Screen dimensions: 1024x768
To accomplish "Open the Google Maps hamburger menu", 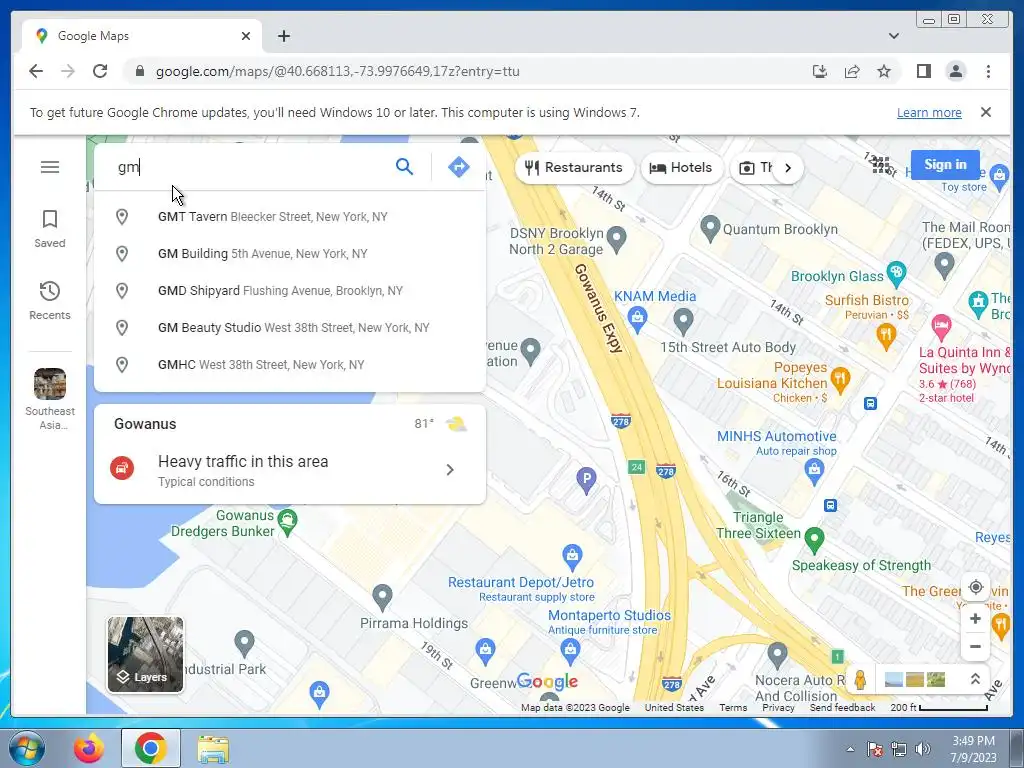I will [50, 167].
